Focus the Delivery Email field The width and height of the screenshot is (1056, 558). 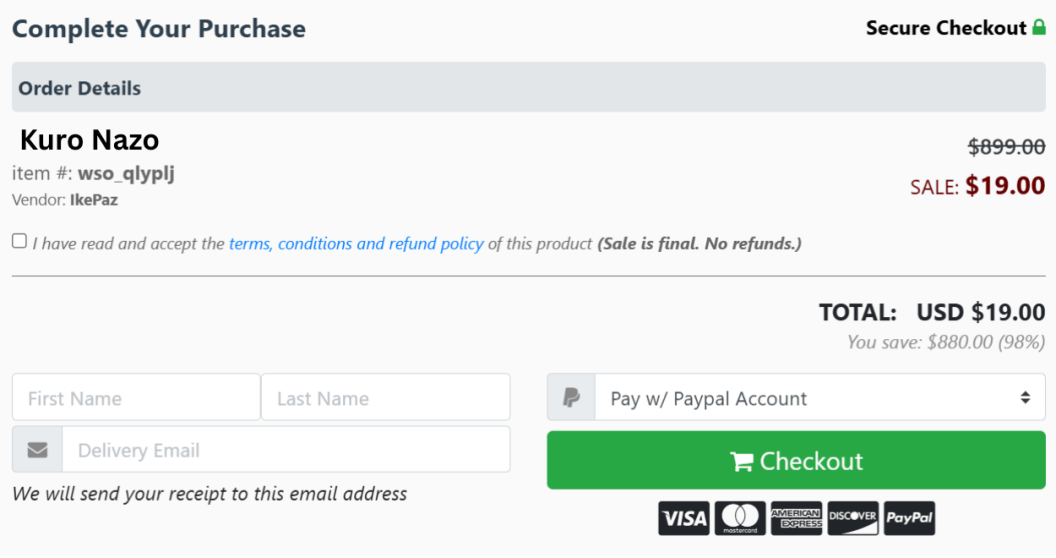pos(286,450)
